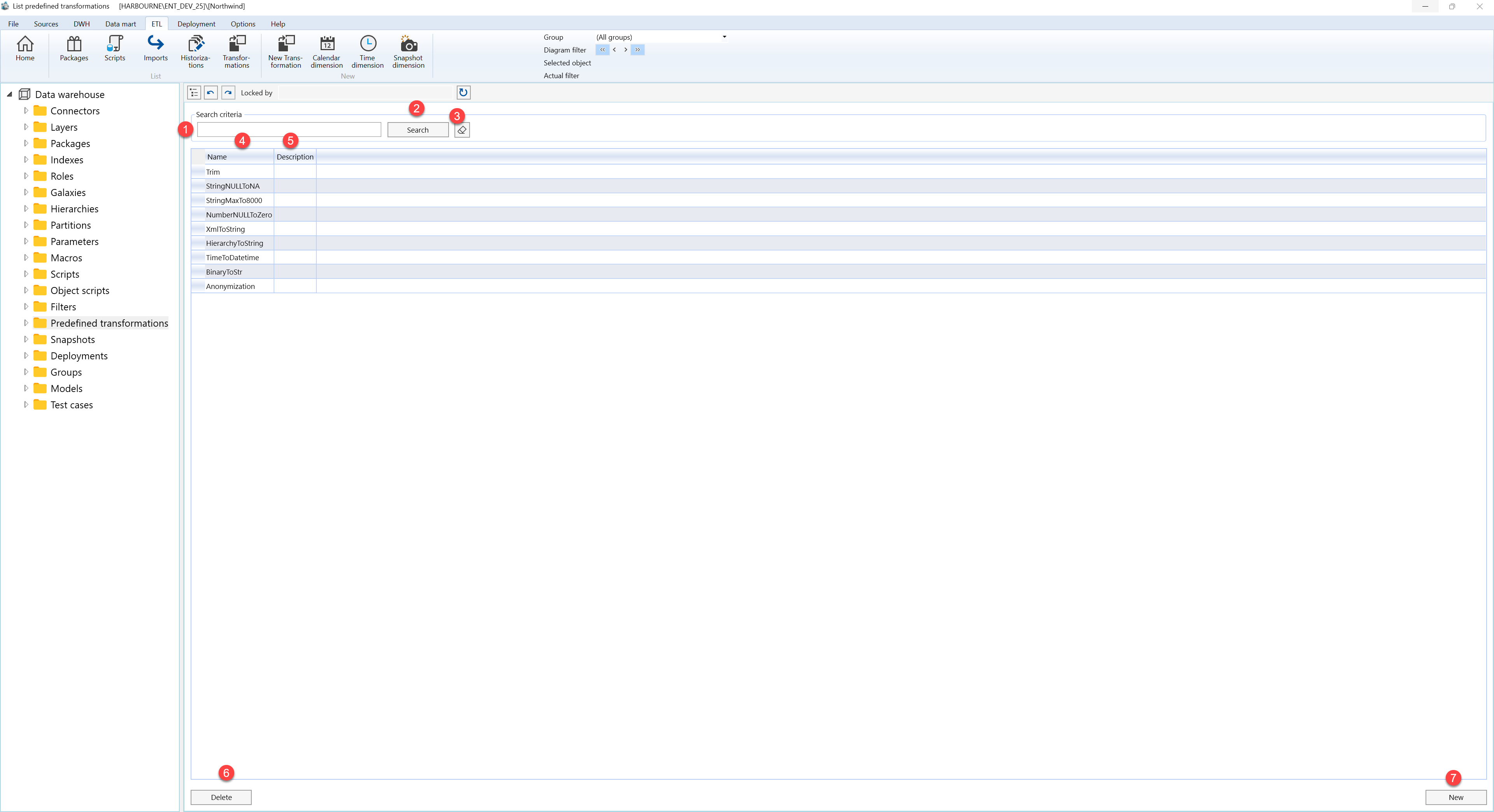Expand the Test cases folder
The width and height of the screenshot is (1494, 812).
(x=26, y=404)
